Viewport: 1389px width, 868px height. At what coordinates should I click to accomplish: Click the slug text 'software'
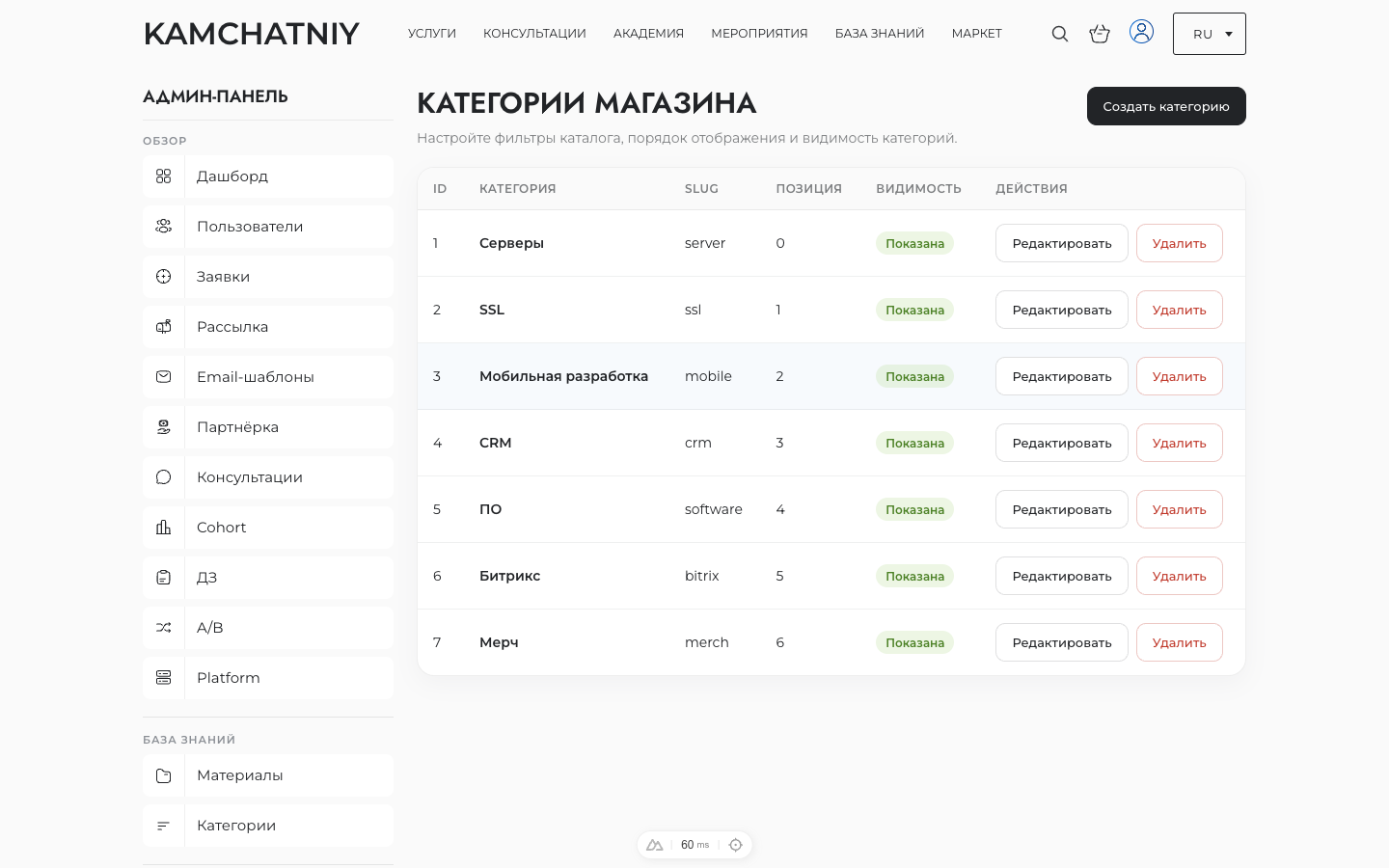pyautogui.click(x=714, y=509)
